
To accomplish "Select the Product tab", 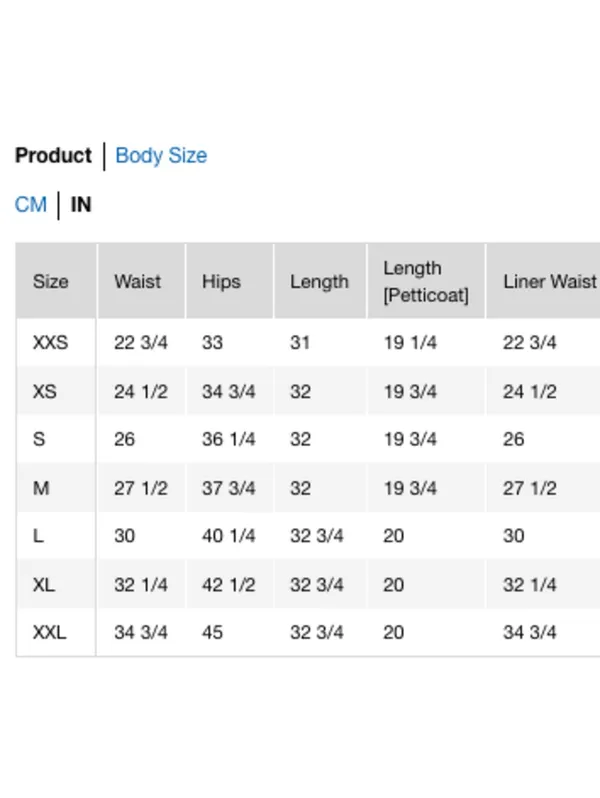I will 53,156.
